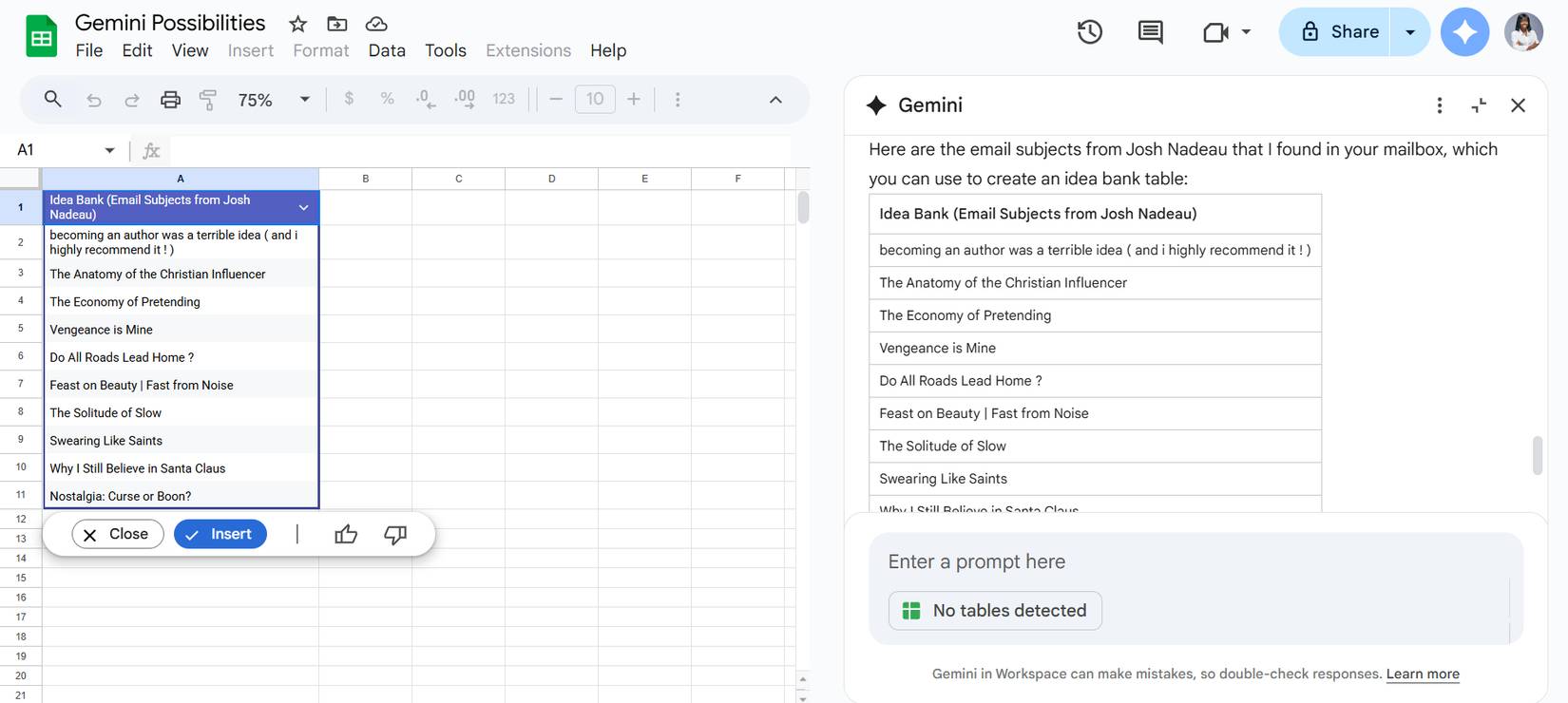The image size is (1568, 703).
Task: Open the Tools menu
Action: point(446,50)
